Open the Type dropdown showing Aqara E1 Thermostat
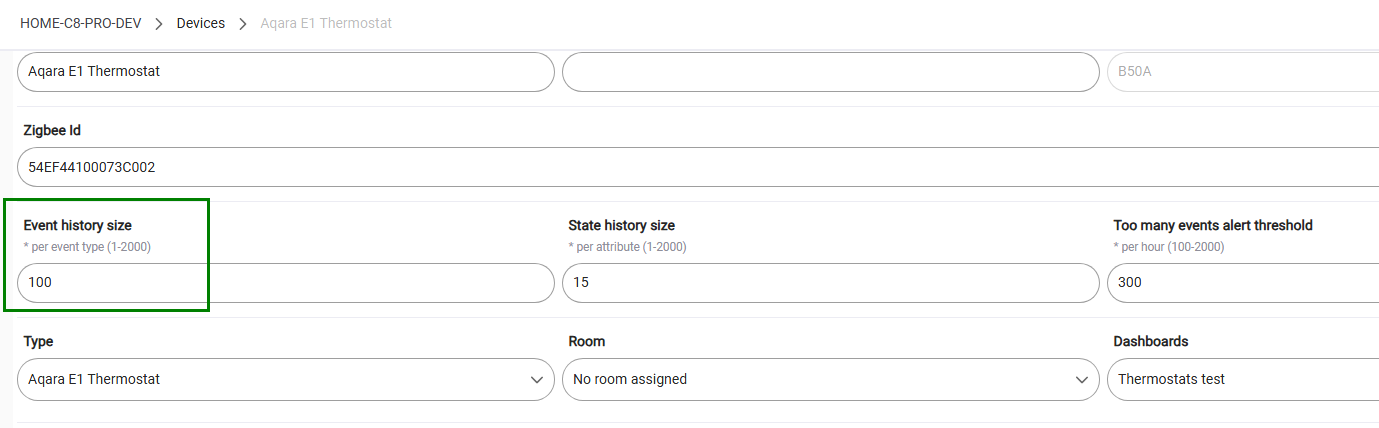This screenshot has width=1379, height=428. (280, 380)
